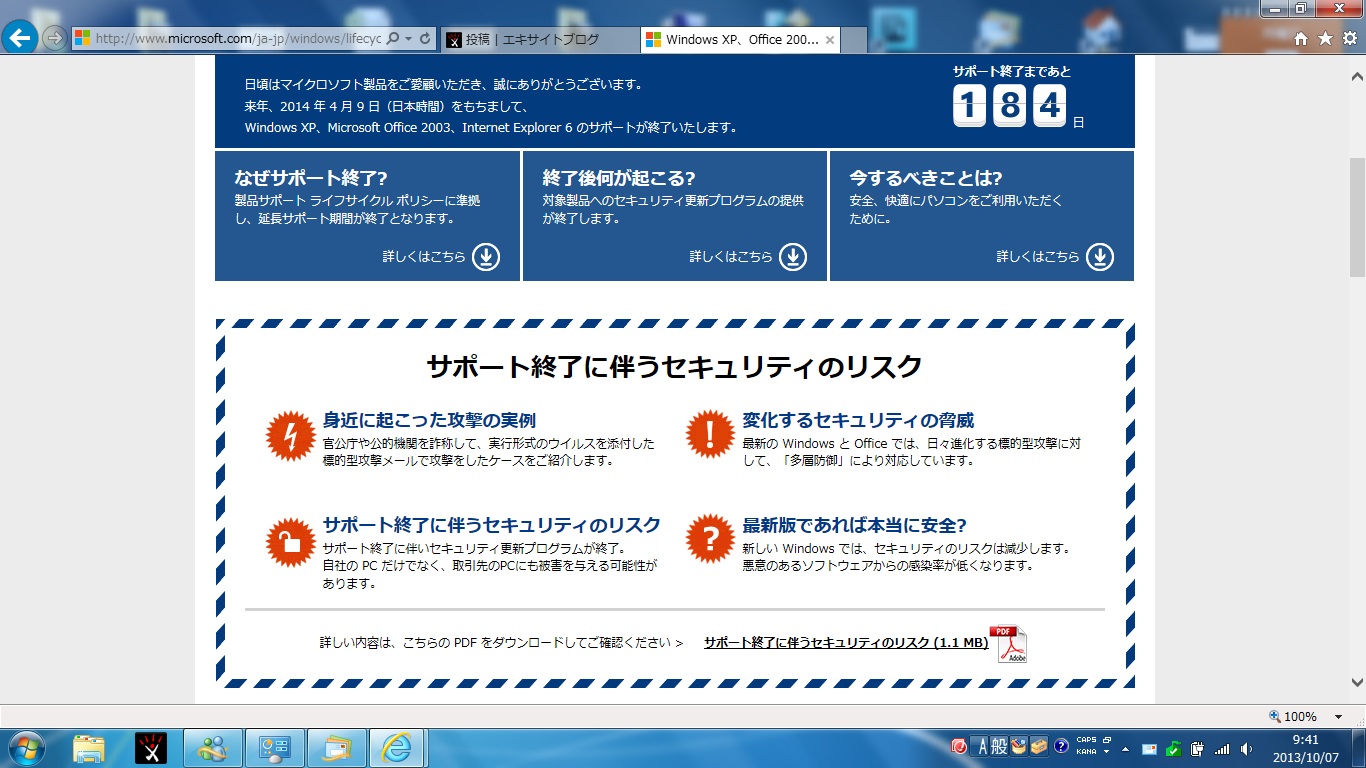Screen dimensions: 1366x768
Task: Click the 今するべきことは? heading
Action: tap(926, 178)
